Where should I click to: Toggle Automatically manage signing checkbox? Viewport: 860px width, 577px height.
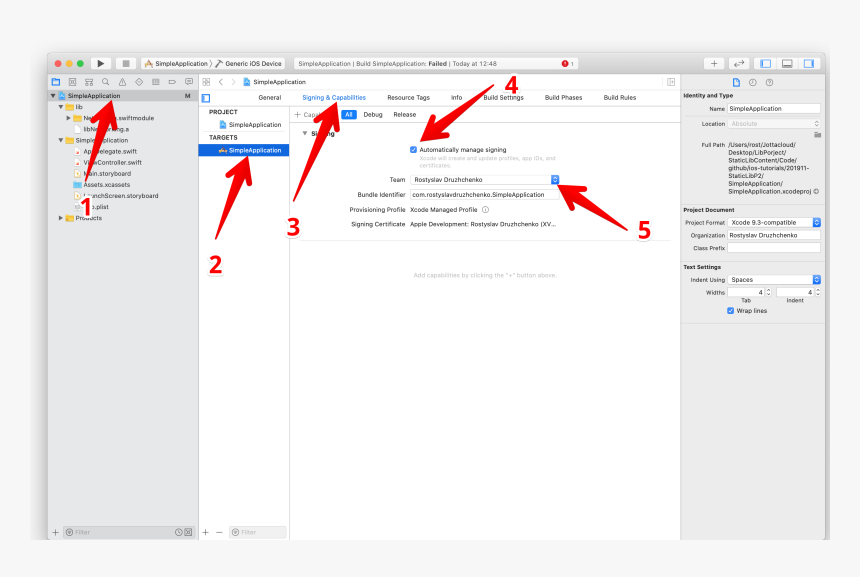pos(414,150)
